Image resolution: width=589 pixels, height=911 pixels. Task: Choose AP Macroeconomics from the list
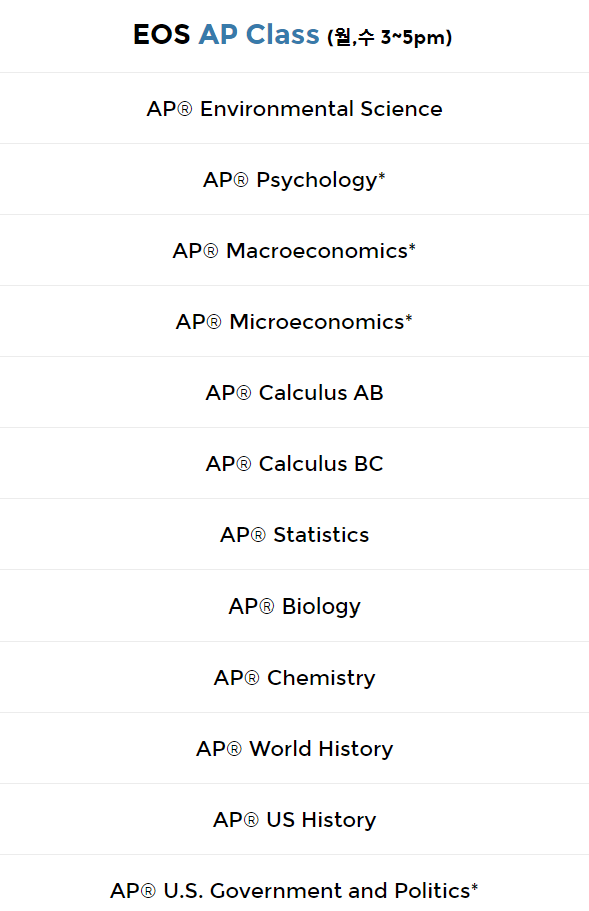click(x=294, y=250)
